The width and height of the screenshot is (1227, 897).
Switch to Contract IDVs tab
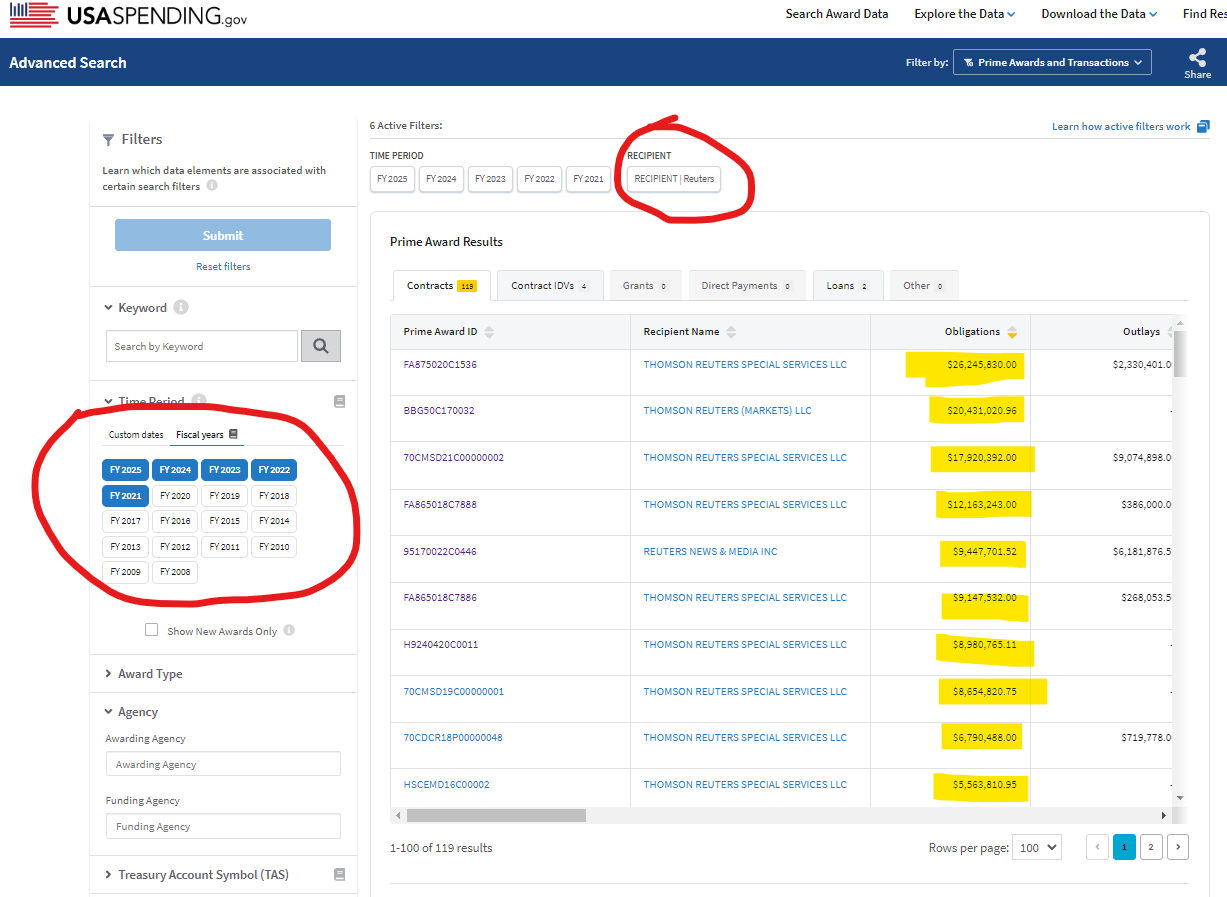tap(550, 285)
